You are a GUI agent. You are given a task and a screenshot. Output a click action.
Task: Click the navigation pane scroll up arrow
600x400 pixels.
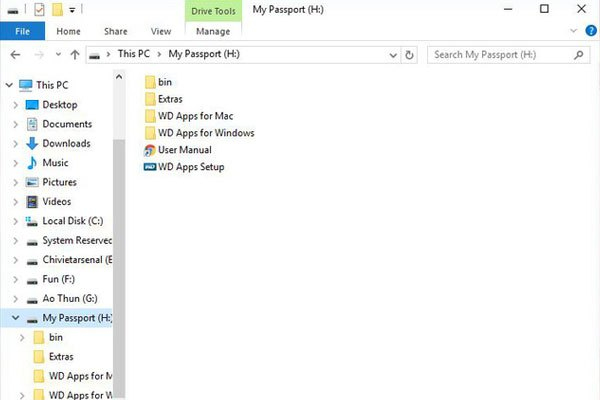tap(119, 77)
